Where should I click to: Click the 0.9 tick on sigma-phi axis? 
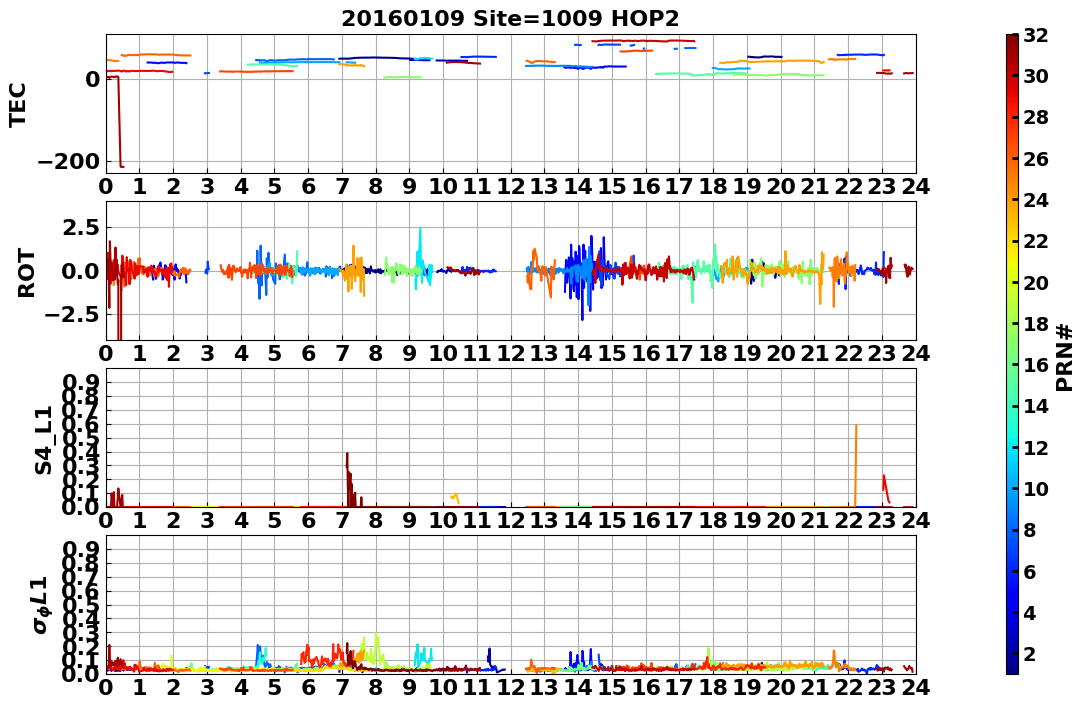(82, 549)
